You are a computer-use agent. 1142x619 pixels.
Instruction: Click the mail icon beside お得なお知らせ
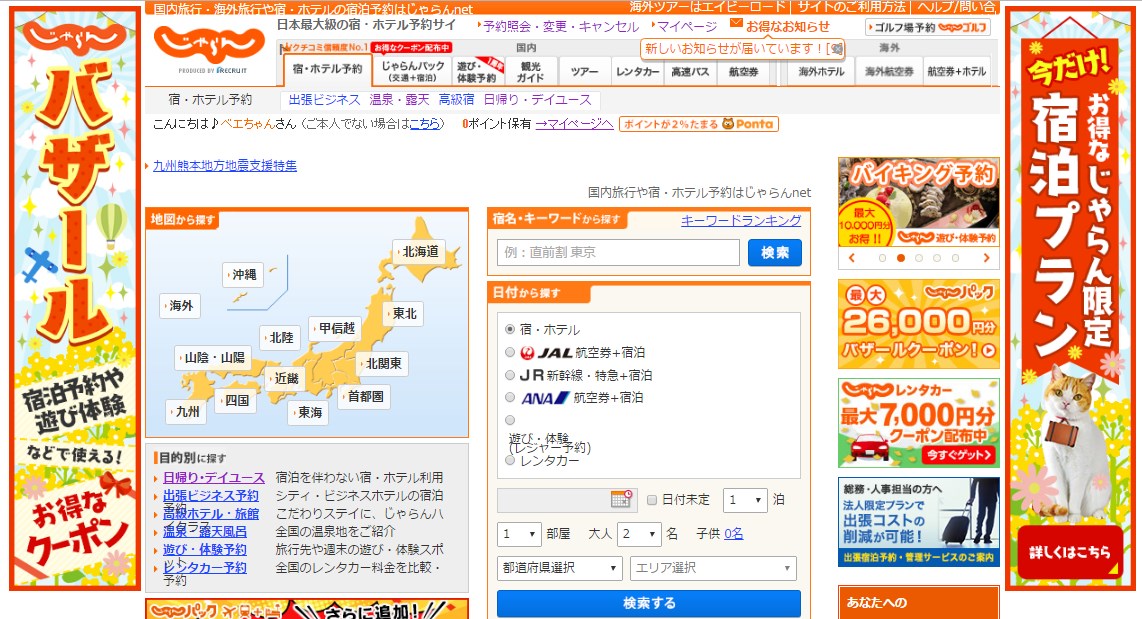737,24
